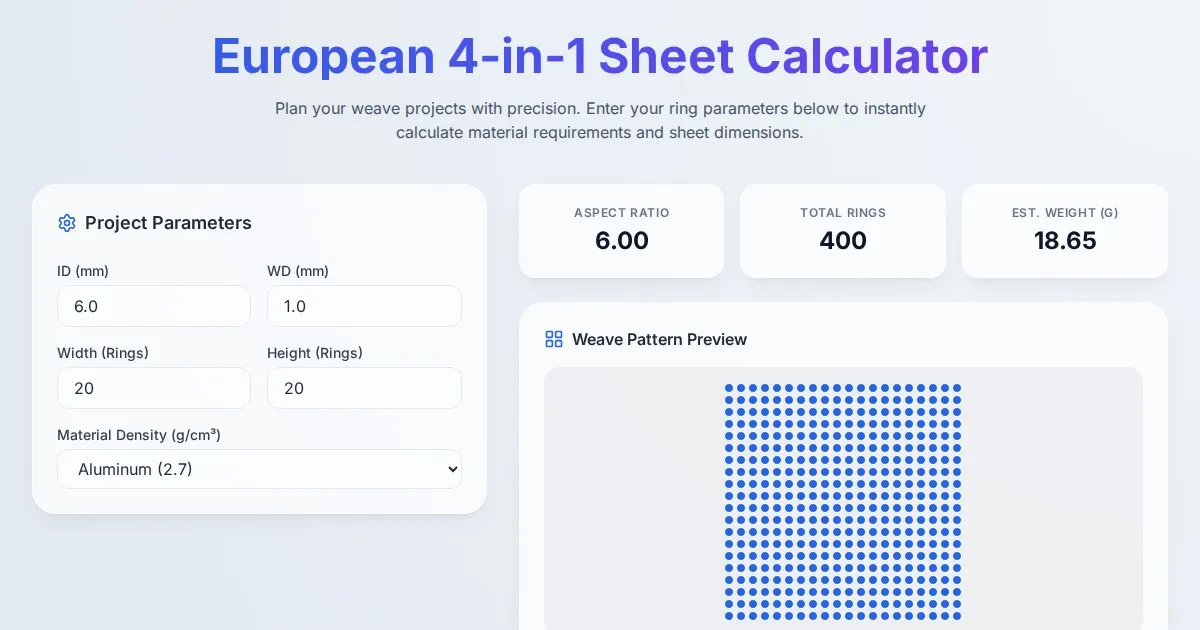
Task: Click the Height (Rings) label
Action: (x=315, y=353)
